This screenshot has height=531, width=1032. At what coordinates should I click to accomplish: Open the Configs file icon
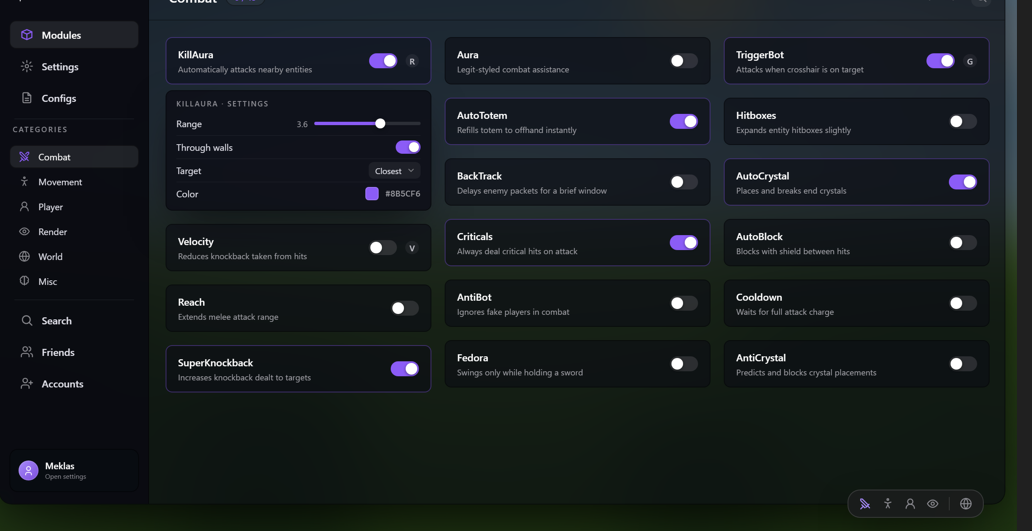tap(26, 98)
